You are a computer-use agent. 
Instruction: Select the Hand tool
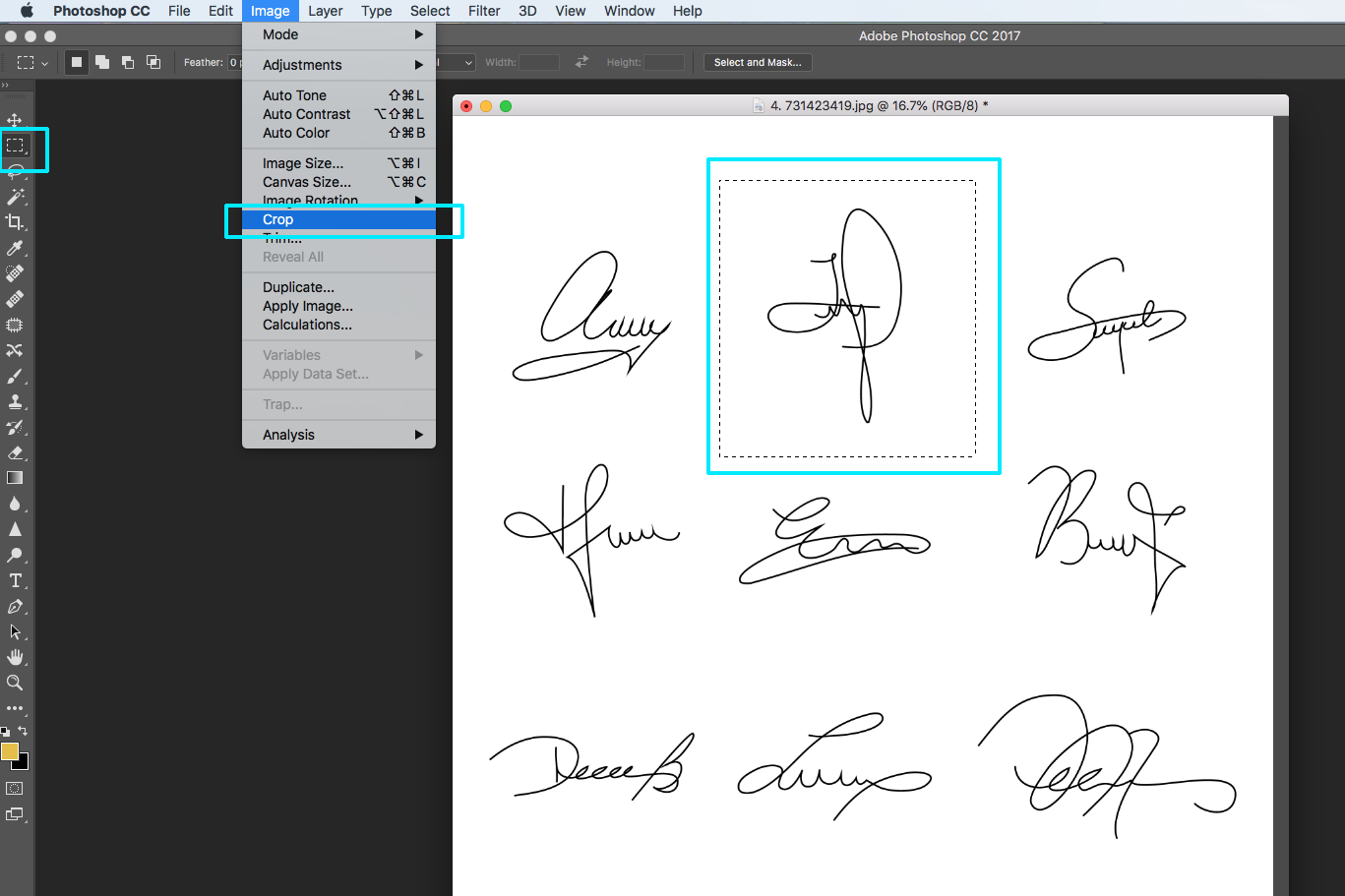[x=14, y=657]
